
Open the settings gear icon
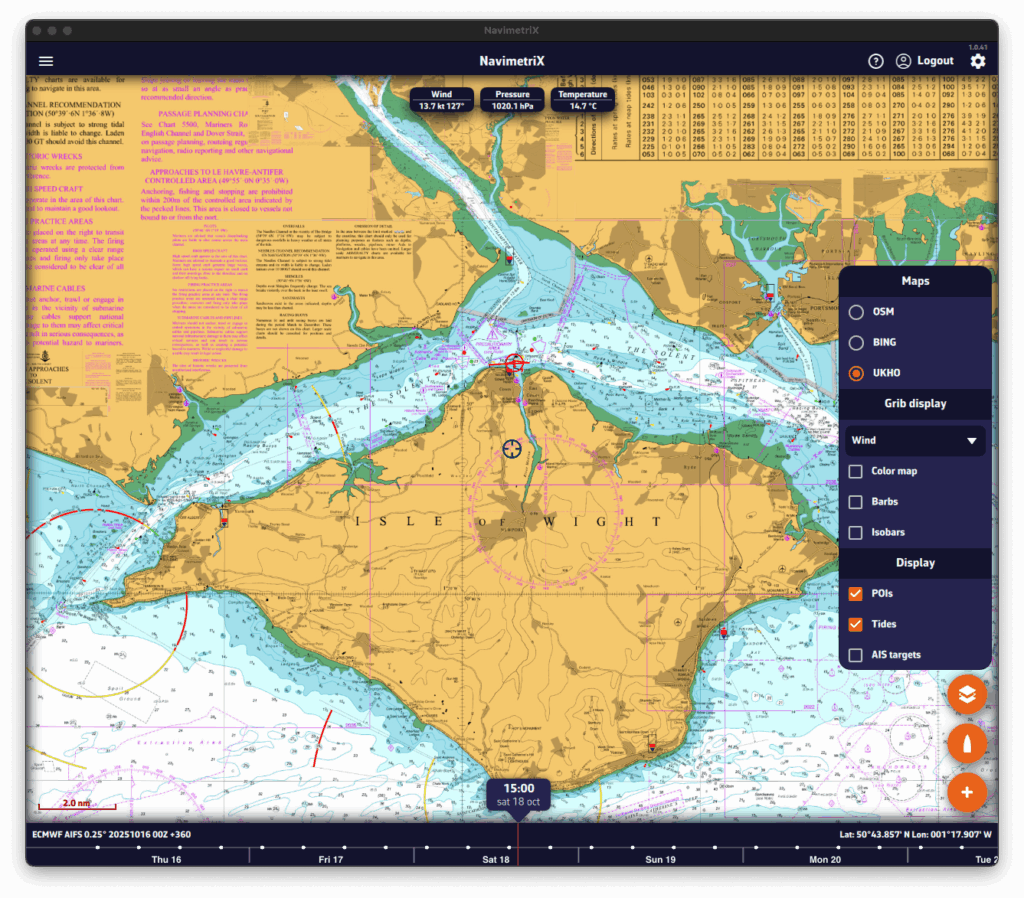(977, 61)
